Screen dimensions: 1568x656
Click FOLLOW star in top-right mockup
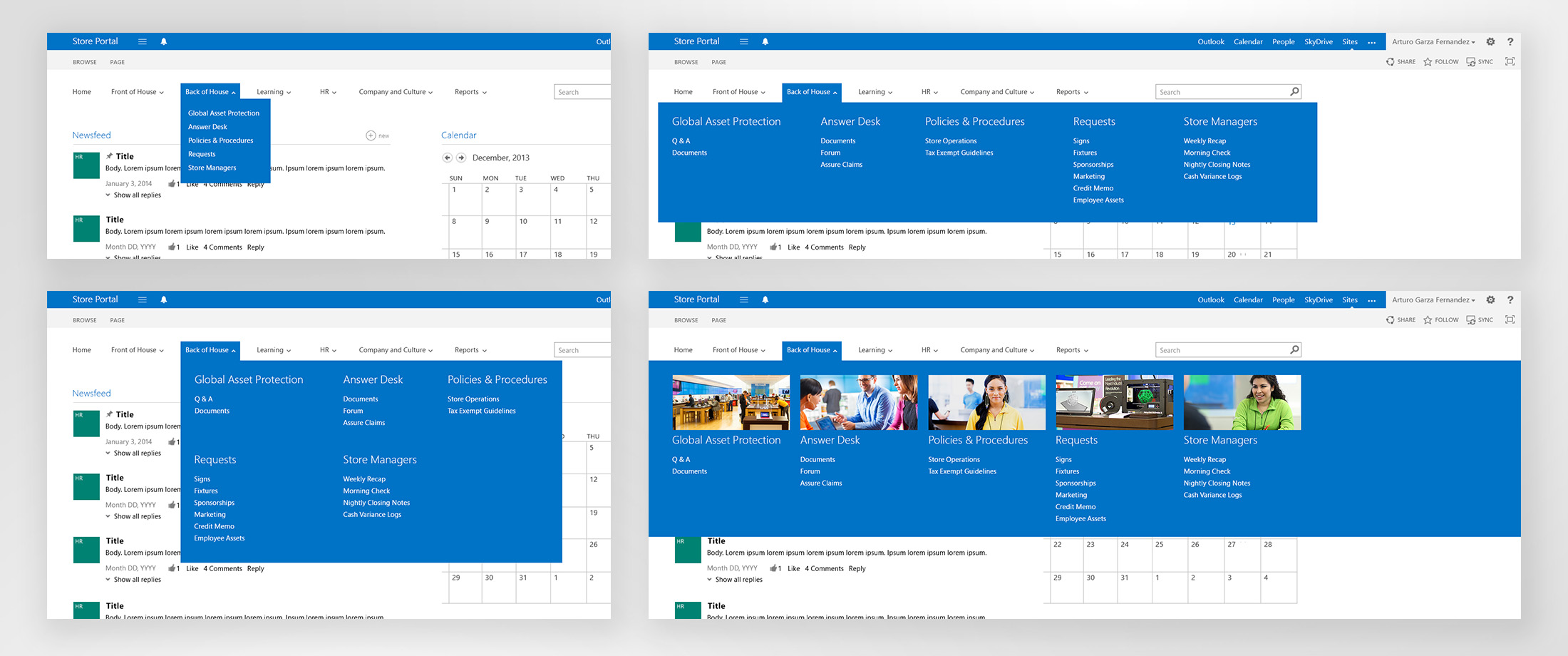1428,62
